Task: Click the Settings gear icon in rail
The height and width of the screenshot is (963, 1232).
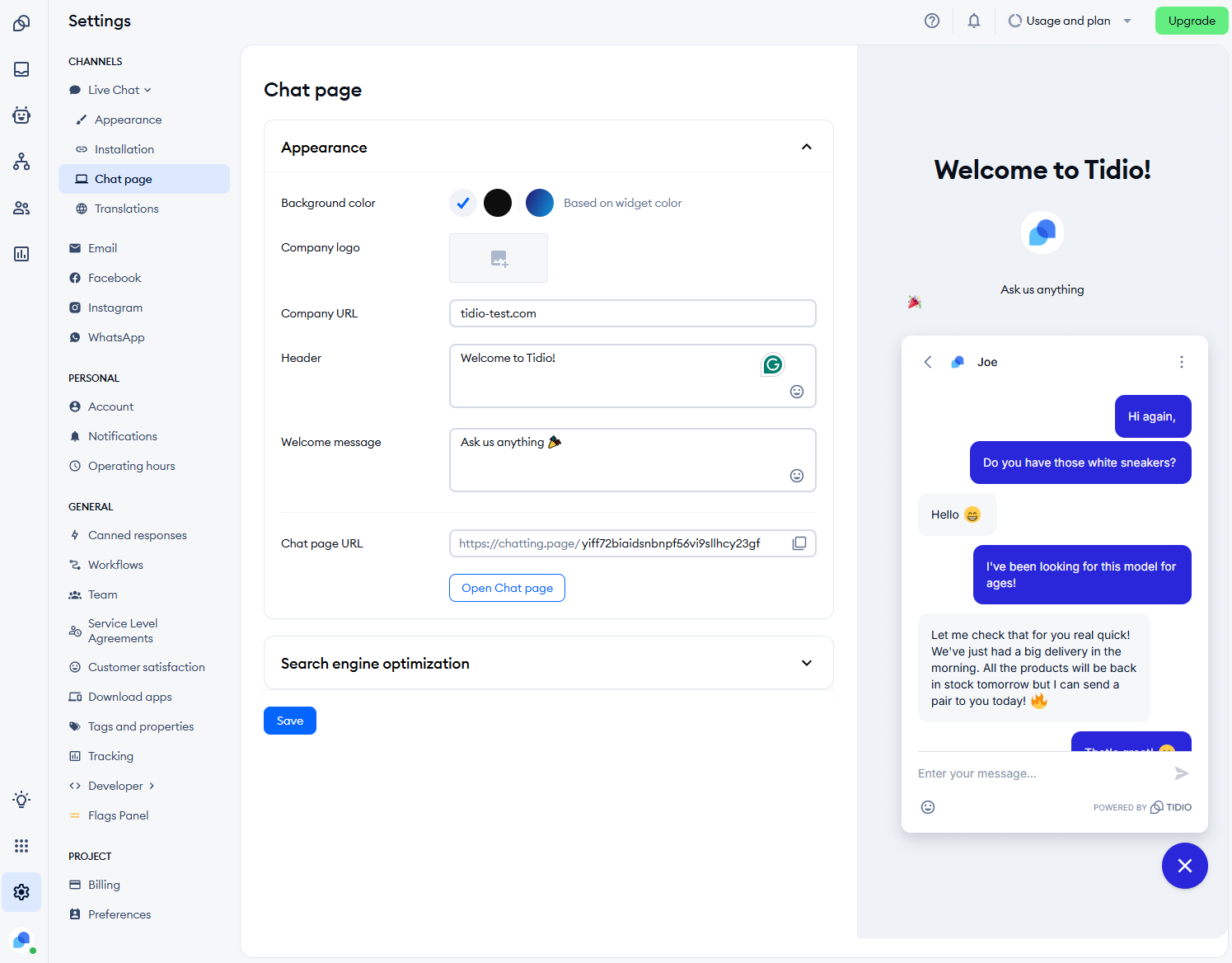Action: coord(21,892)
